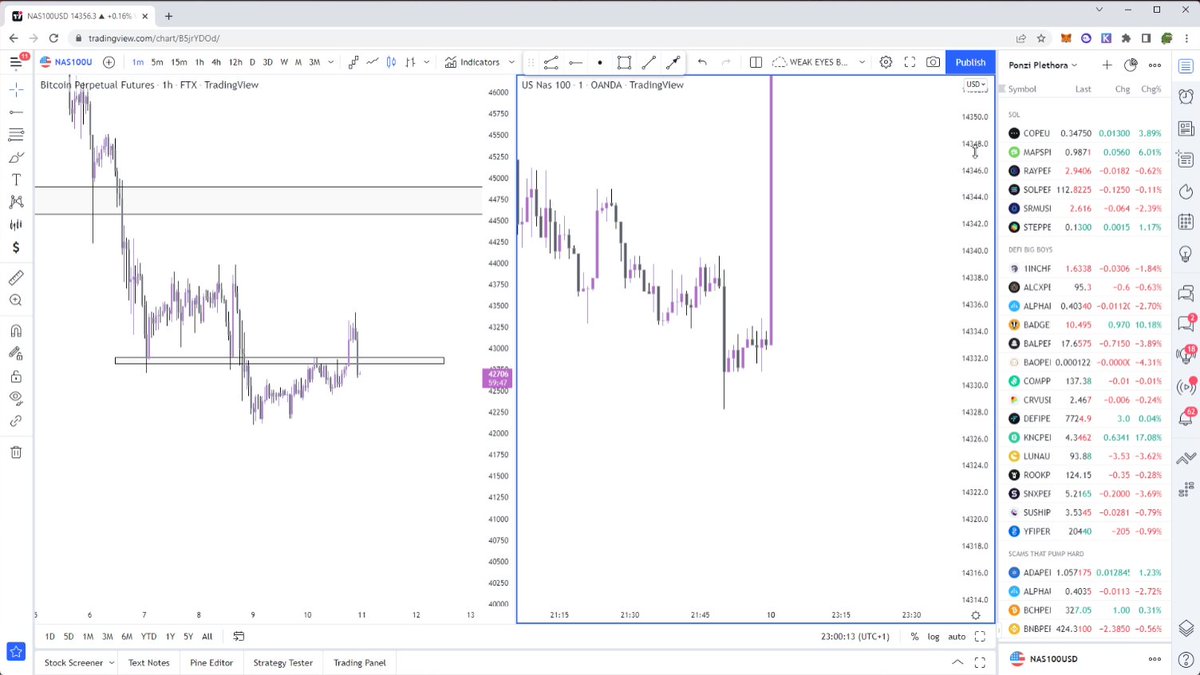Toggle Stay in Drawing Mode pencil-lock
Image resolution: width=1200 pixels, height=675 pixels.
pos(16,353)
